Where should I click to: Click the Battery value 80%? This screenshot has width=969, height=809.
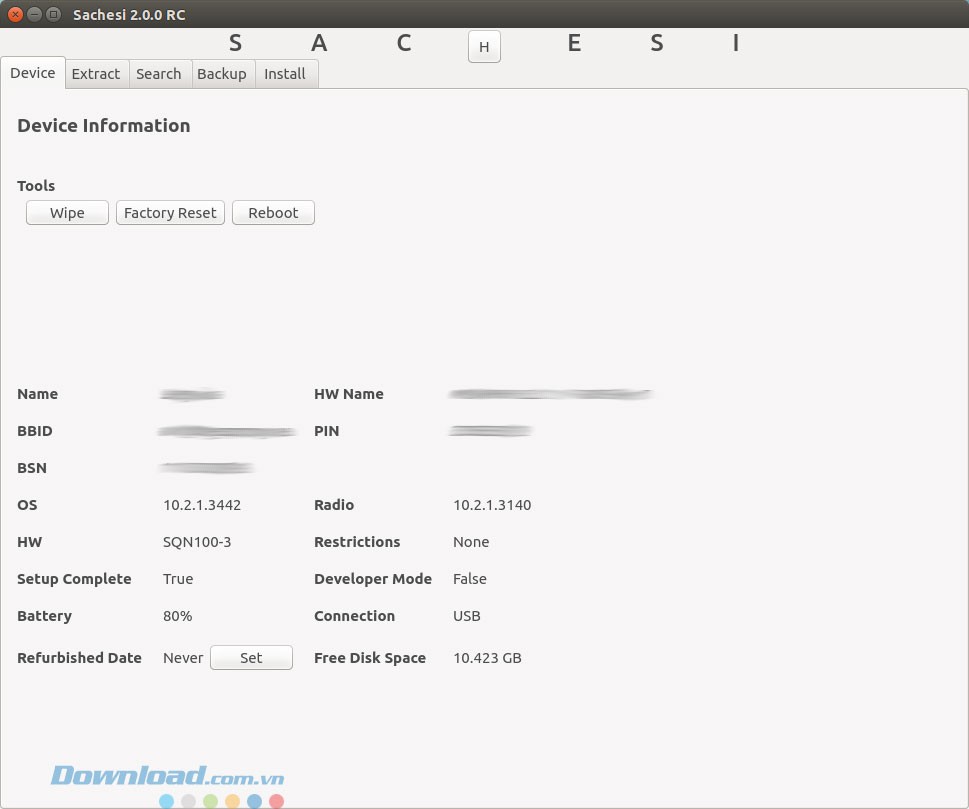click(178, 616)
